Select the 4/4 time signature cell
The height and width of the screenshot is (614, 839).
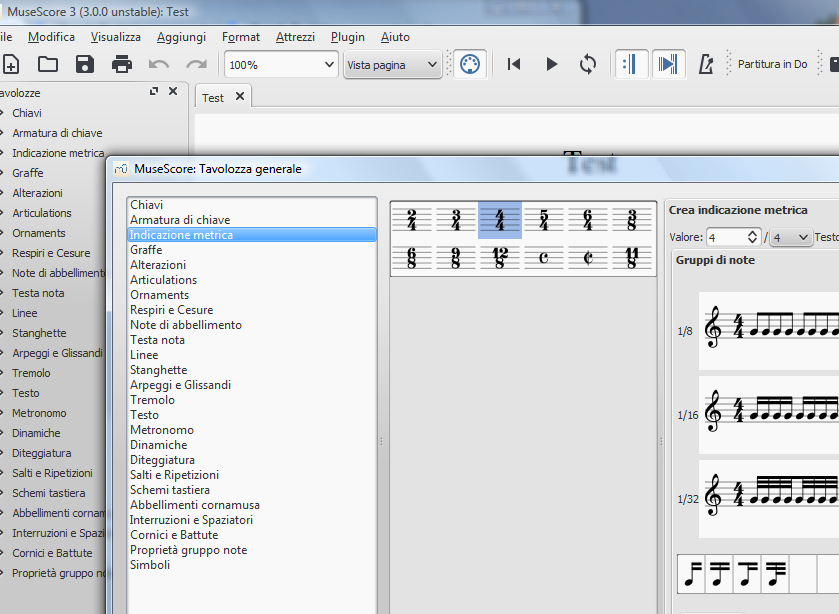[499, 219]
